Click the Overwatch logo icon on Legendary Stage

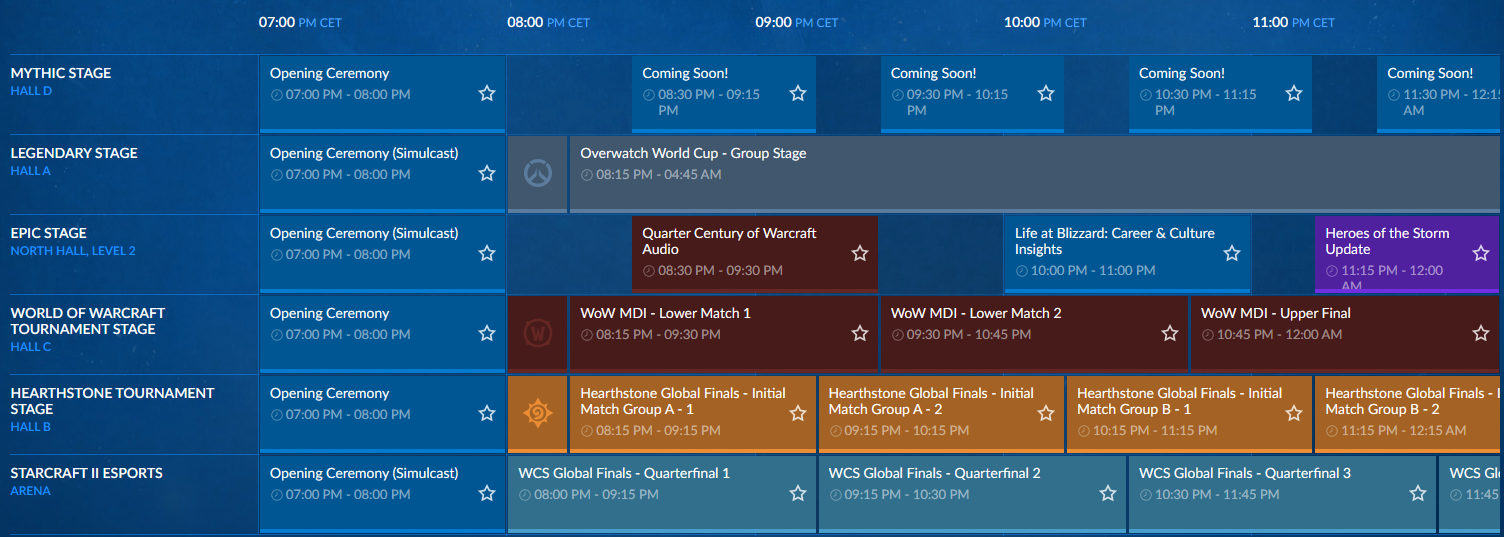tap(538, 174)
